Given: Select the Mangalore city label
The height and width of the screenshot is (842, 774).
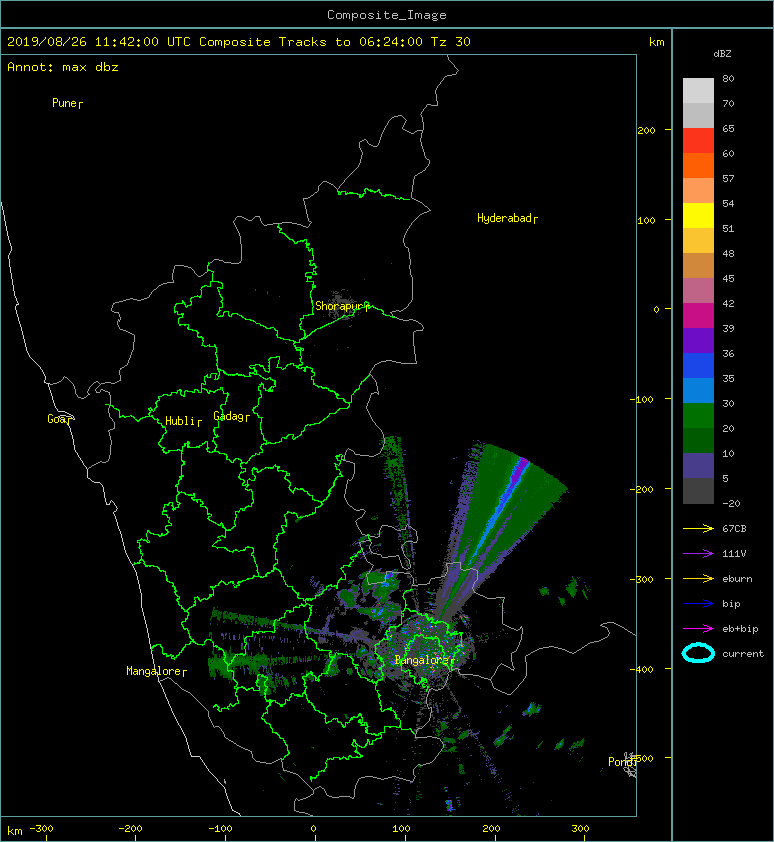Looking at the screenshot, I should click(x=156, y=671).
